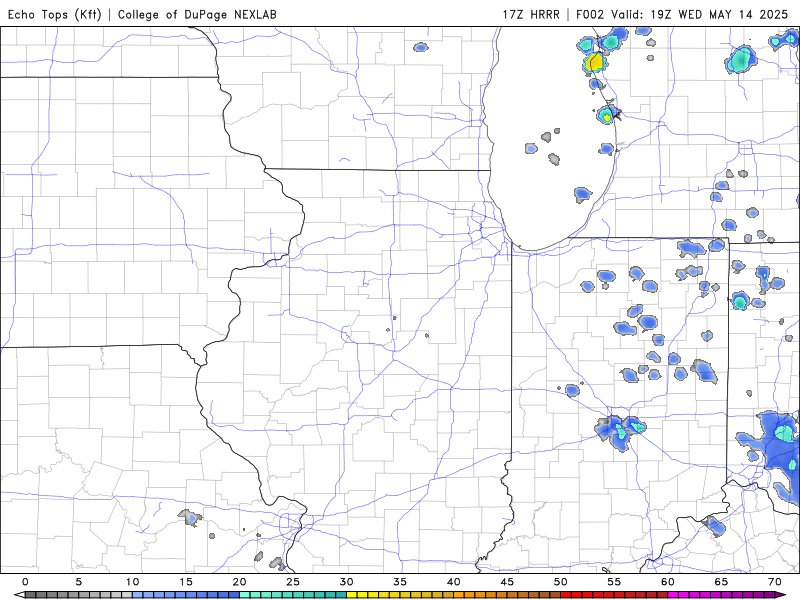
Task: Click the color scale label '65'
Action: click(721, 582)
